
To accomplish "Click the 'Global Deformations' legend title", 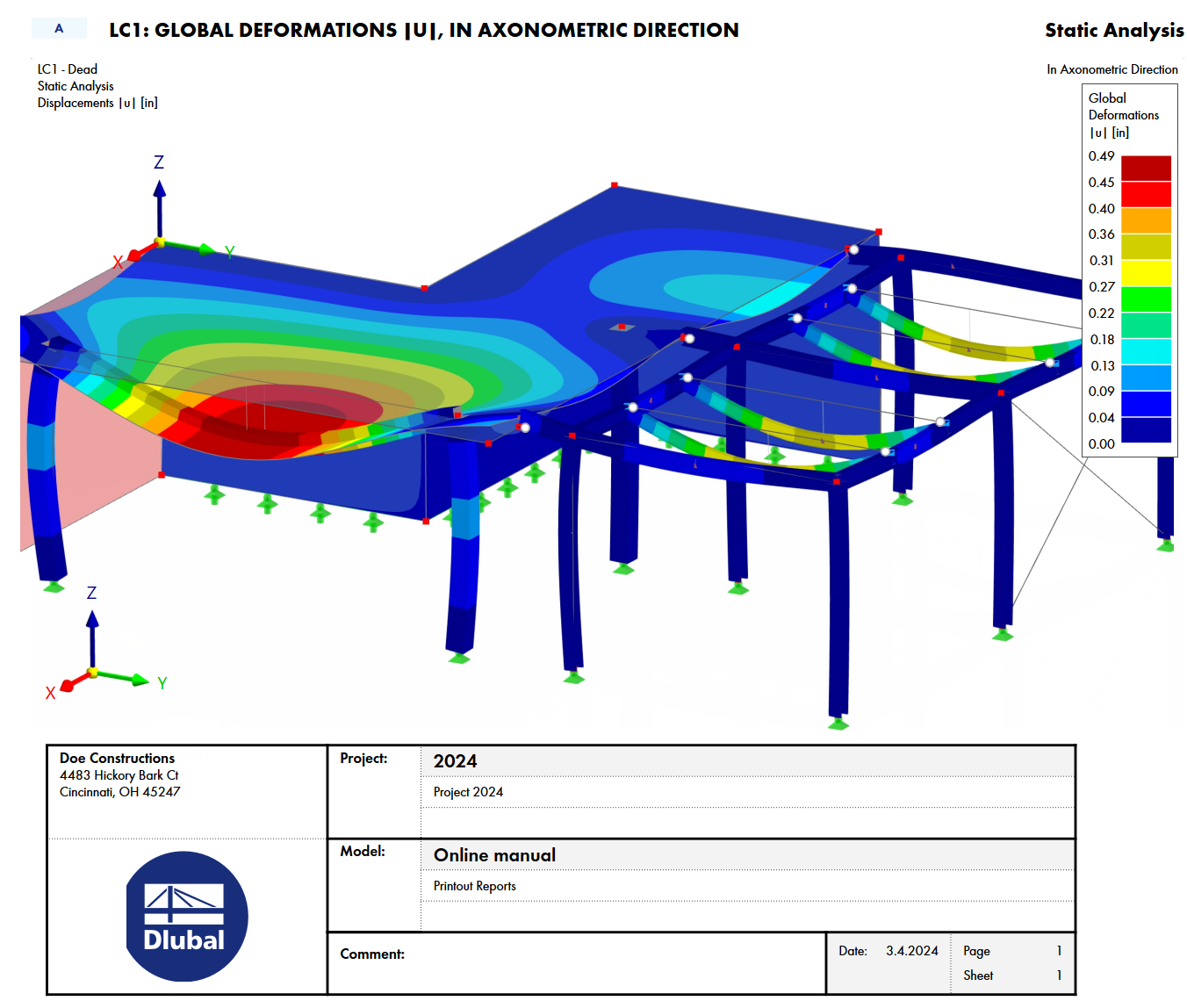I will pos(1124,106).
